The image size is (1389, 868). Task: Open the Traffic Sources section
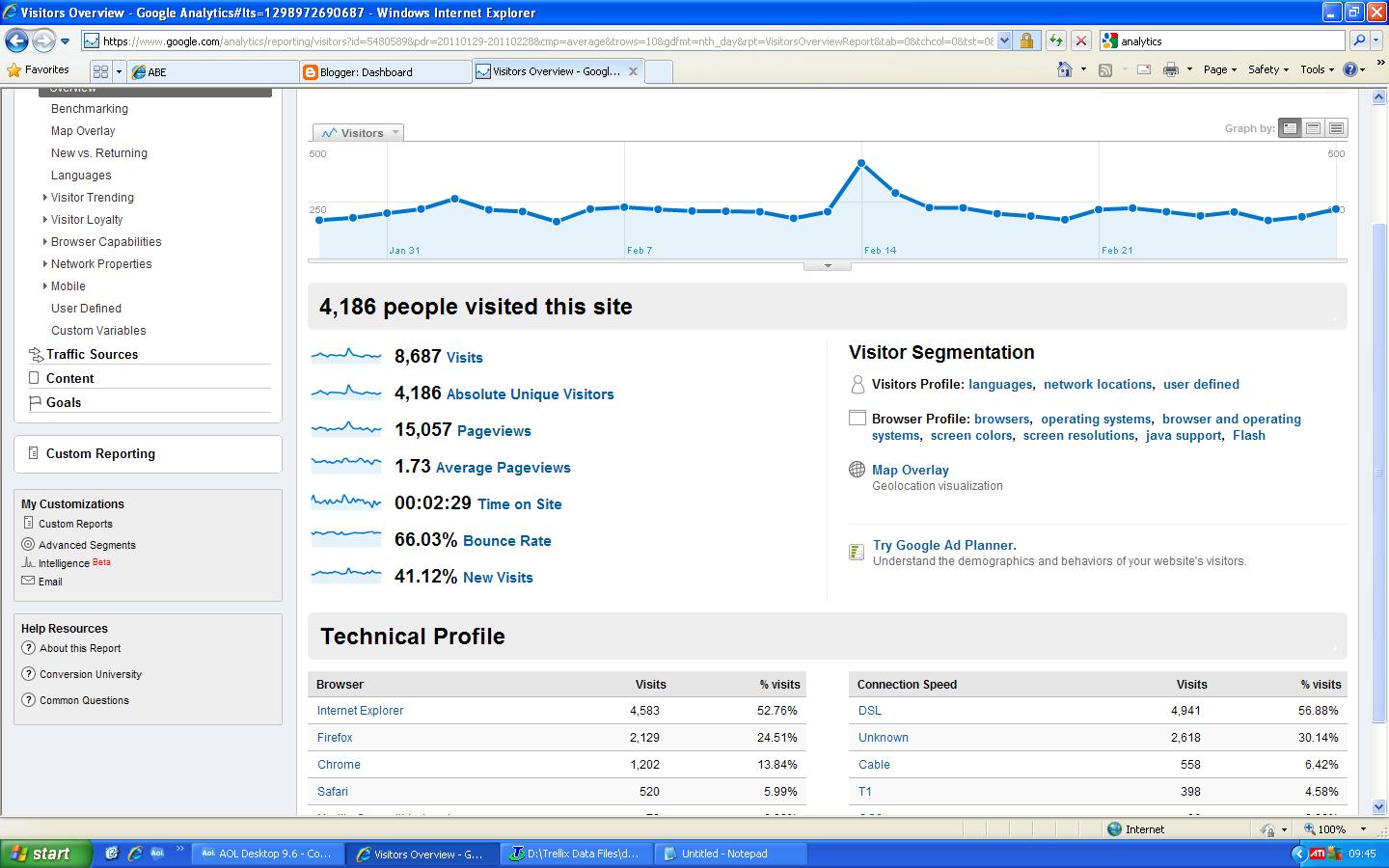pos(92,354)
